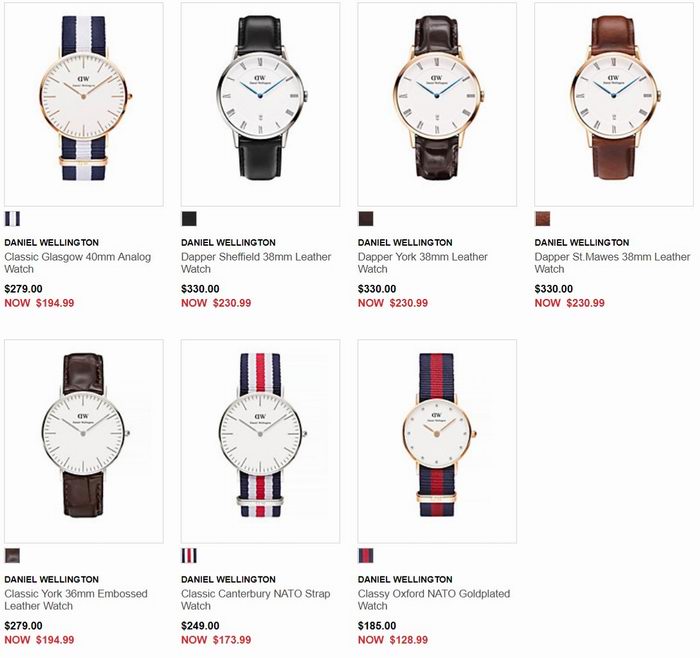Select the brown swatch under Classic York
The image size is (700, 658).
12,556
